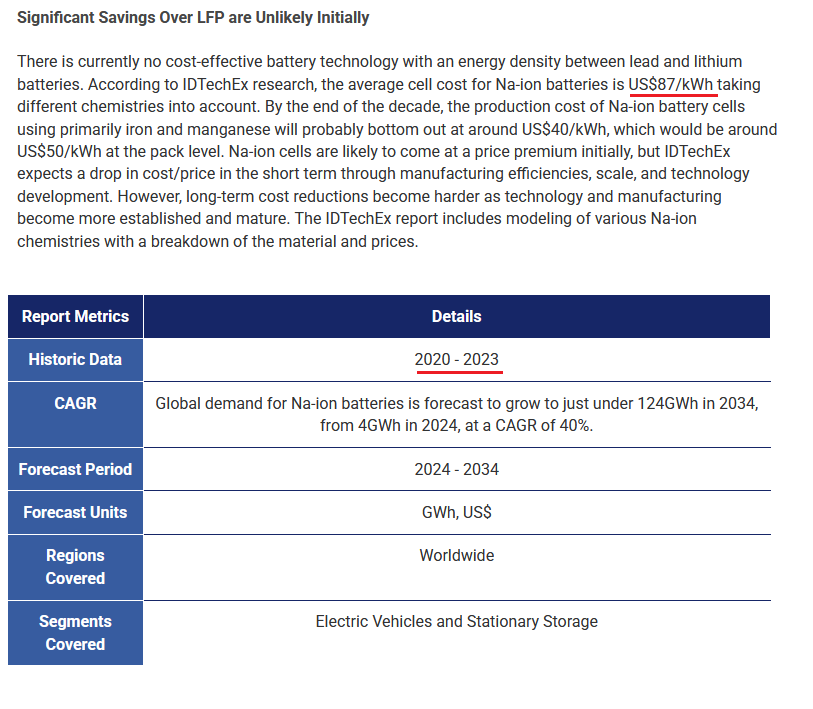Click the US$50/kWh pack level text
813x709 pixels.
point(59,152)
